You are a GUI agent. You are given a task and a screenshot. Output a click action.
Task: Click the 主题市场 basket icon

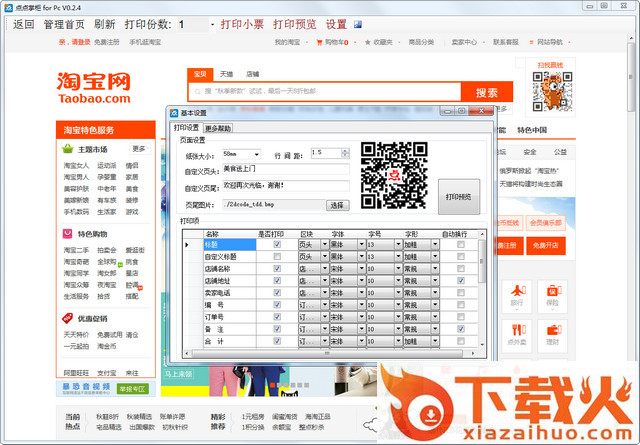(x=67, y=149)
